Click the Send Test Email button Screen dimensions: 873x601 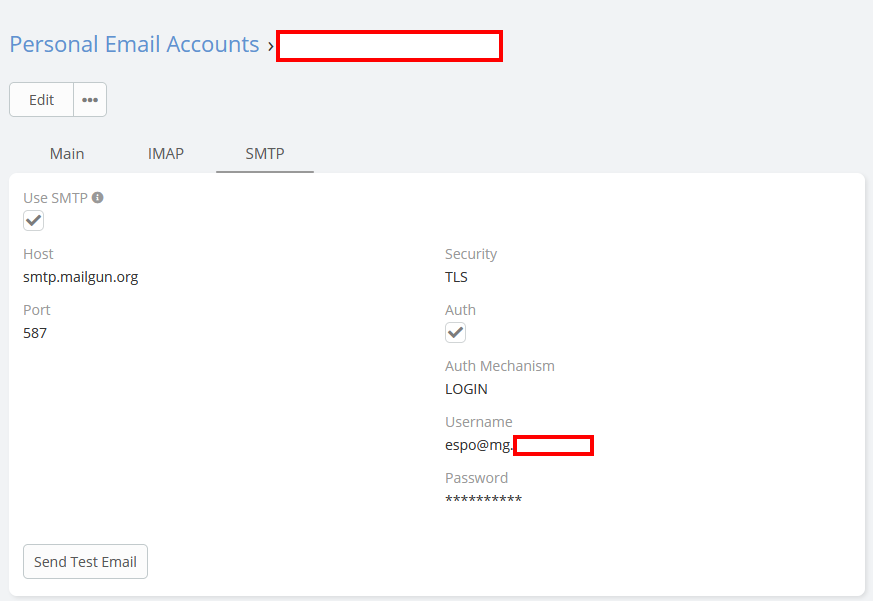point(85,561)
